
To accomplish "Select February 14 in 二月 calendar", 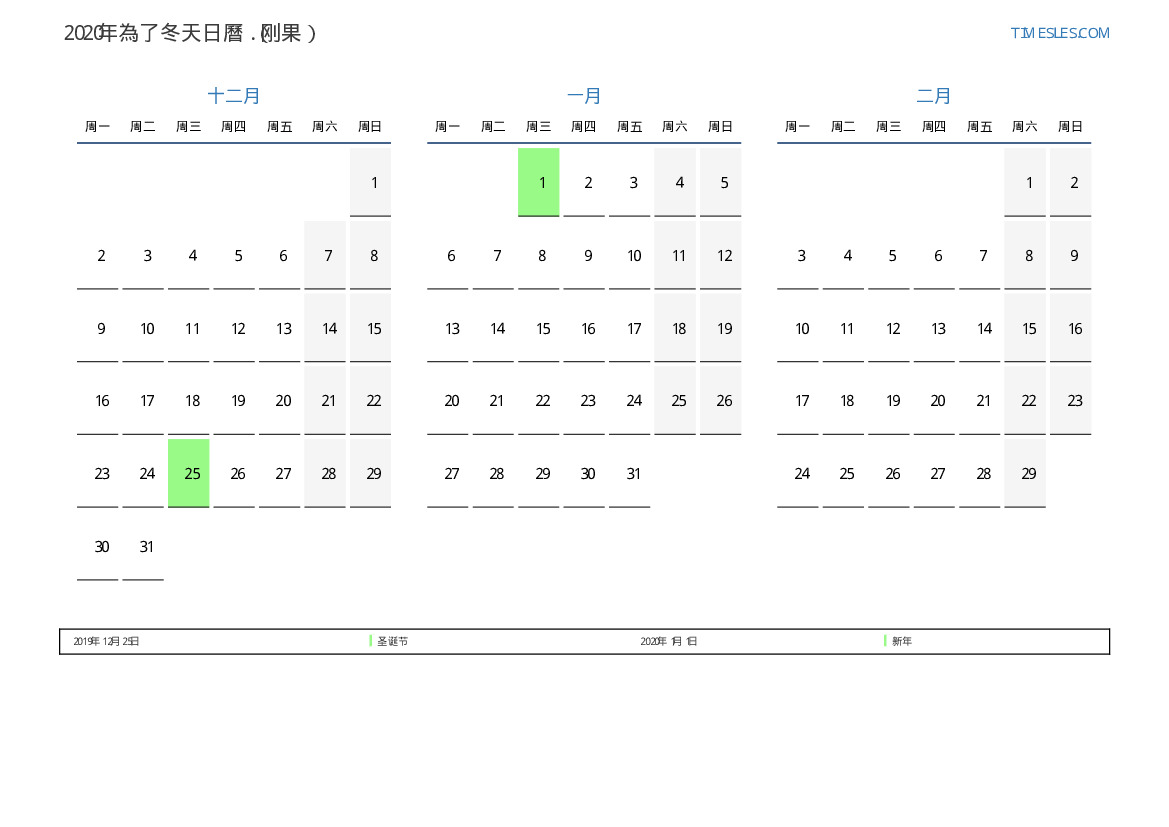I will 984,328.
